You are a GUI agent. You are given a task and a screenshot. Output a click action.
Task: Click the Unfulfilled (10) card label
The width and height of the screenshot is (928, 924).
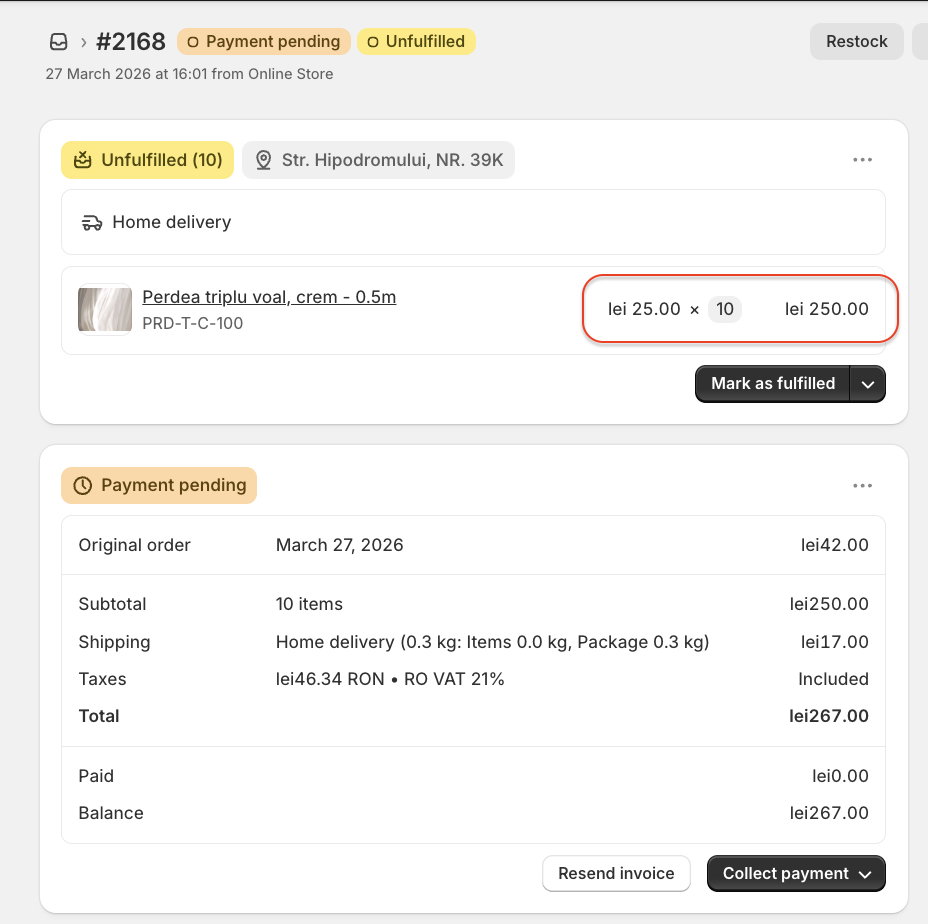(148, 160)
